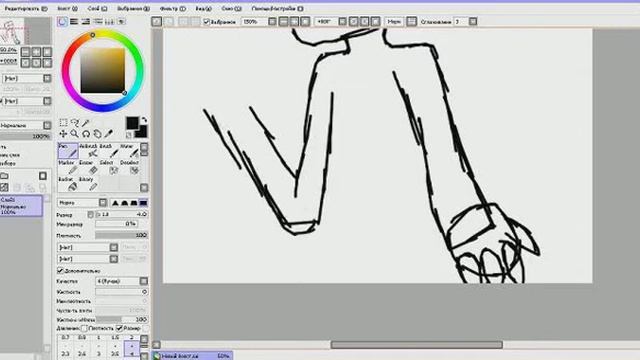Toggle the color wheel panel icon
This screenshot has width=640, height=360.
pyautogui.click(x=62, y=22)
